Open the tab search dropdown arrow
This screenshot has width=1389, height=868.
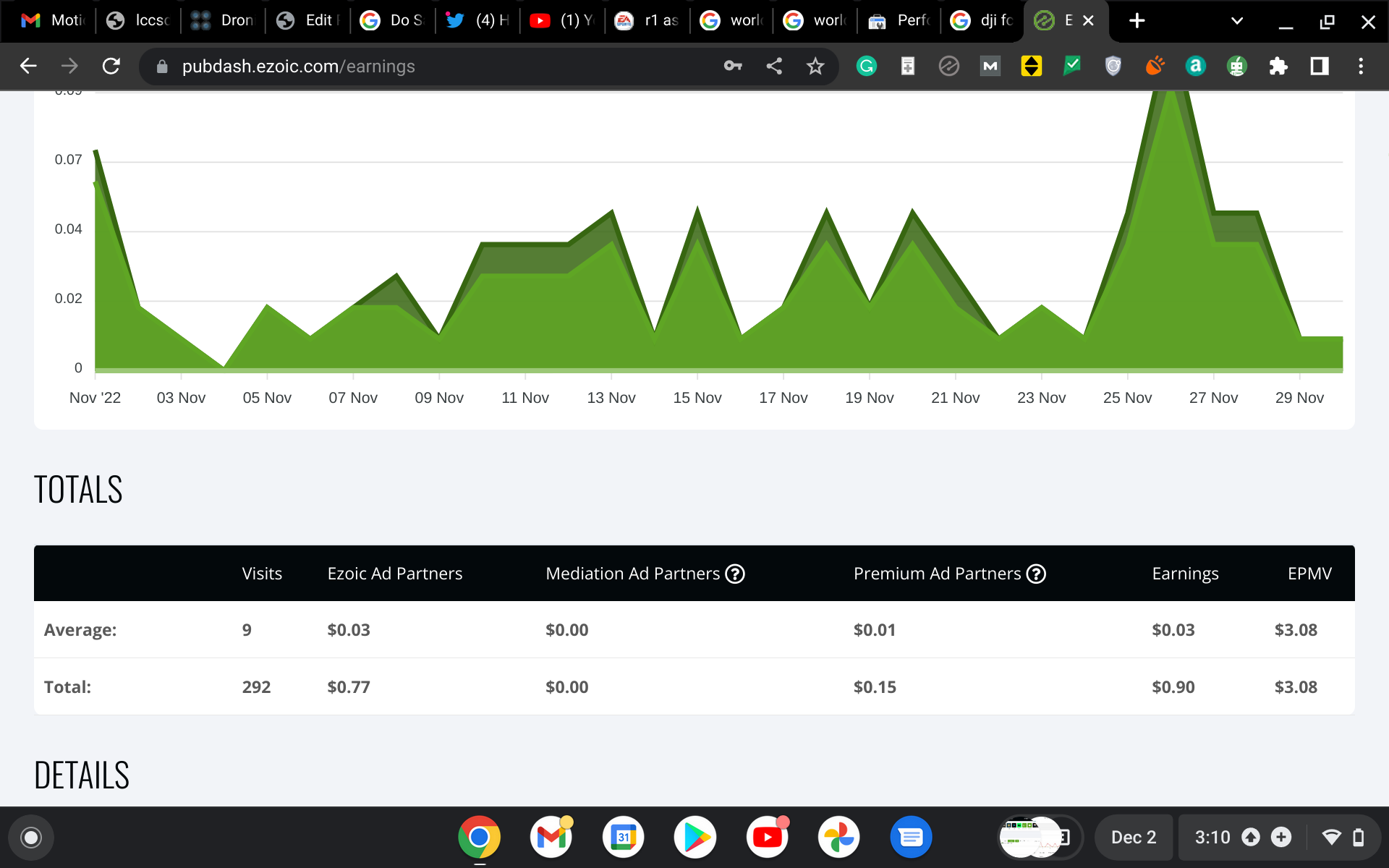pyautogui.click(x=1237, y=21)
